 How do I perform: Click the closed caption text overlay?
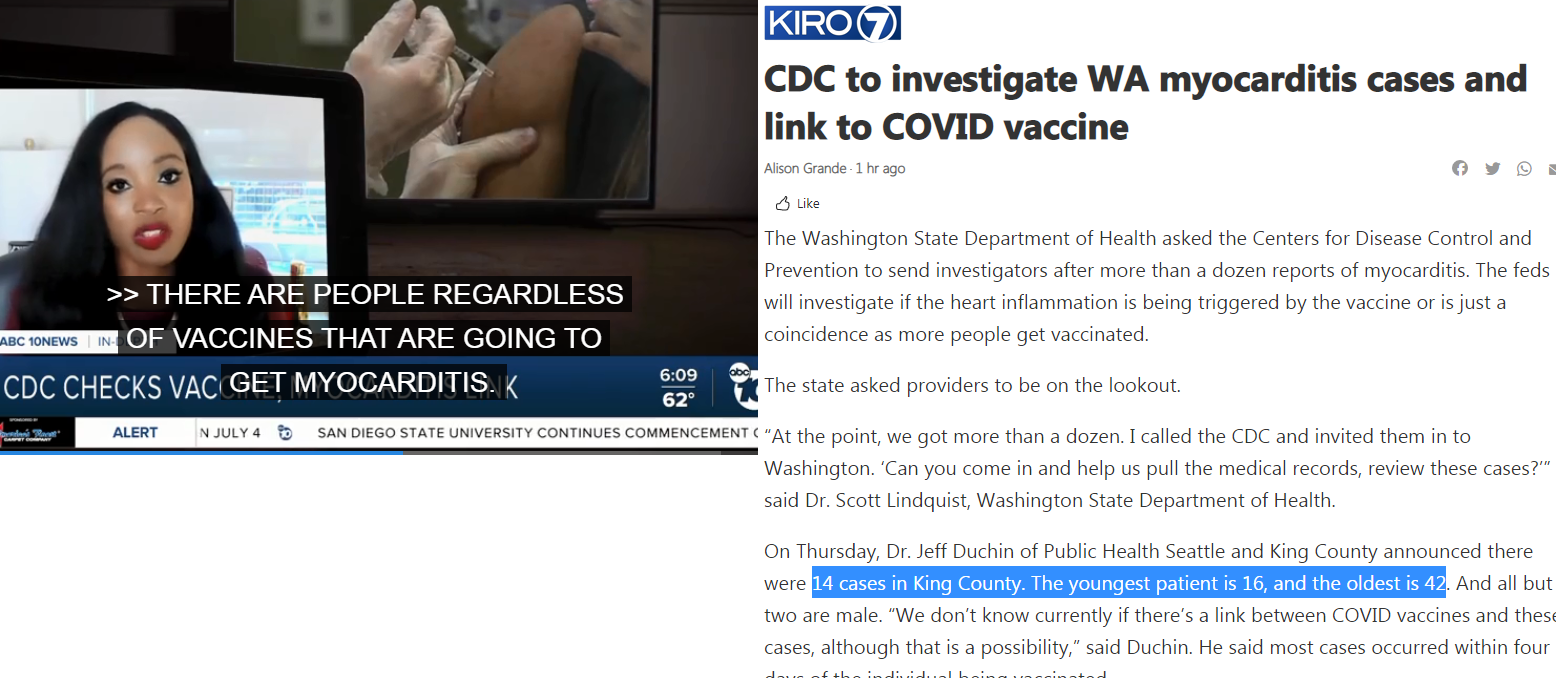coord(365,338)
